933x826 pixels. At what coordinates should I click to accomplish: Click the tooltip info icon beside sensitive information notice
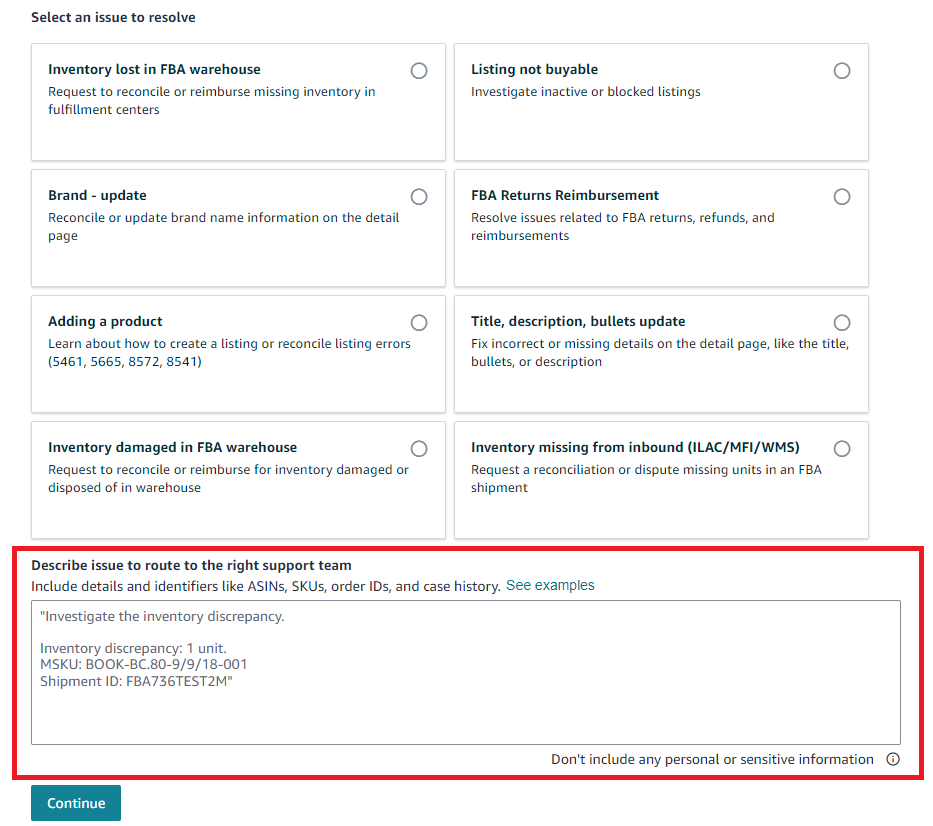coord(893,759)
